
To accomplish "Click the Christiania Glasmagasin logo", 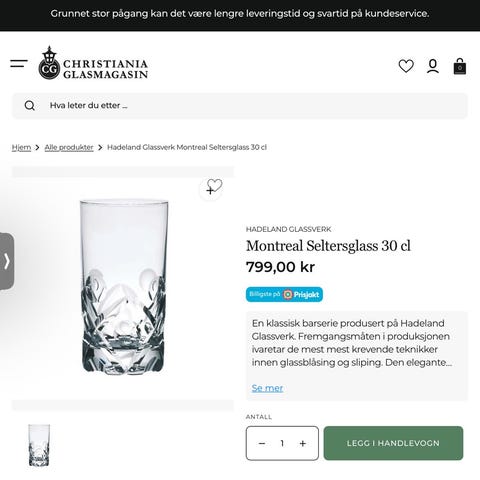I will 93,63.
